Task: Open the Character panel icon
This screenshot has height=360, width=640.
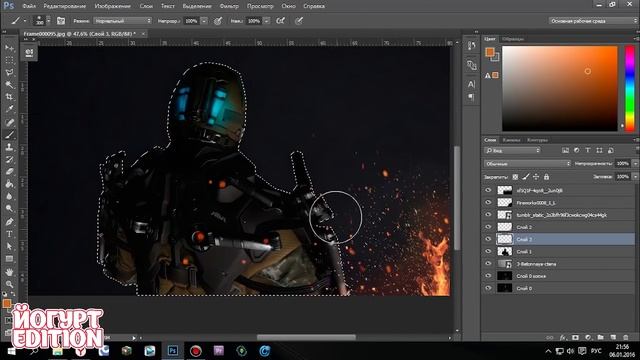Action: [x=471, y=84]
